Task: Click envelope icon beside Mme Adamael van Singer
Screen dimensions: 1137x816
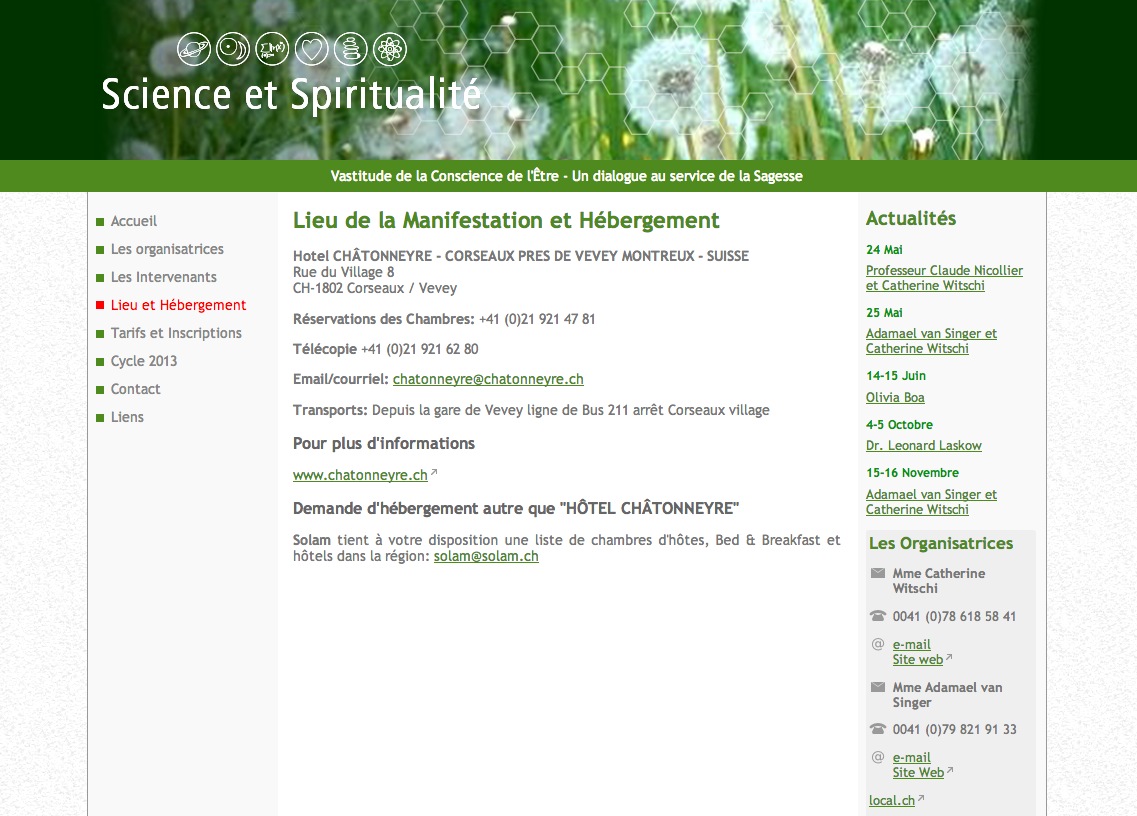Action: tap(877, 687)
